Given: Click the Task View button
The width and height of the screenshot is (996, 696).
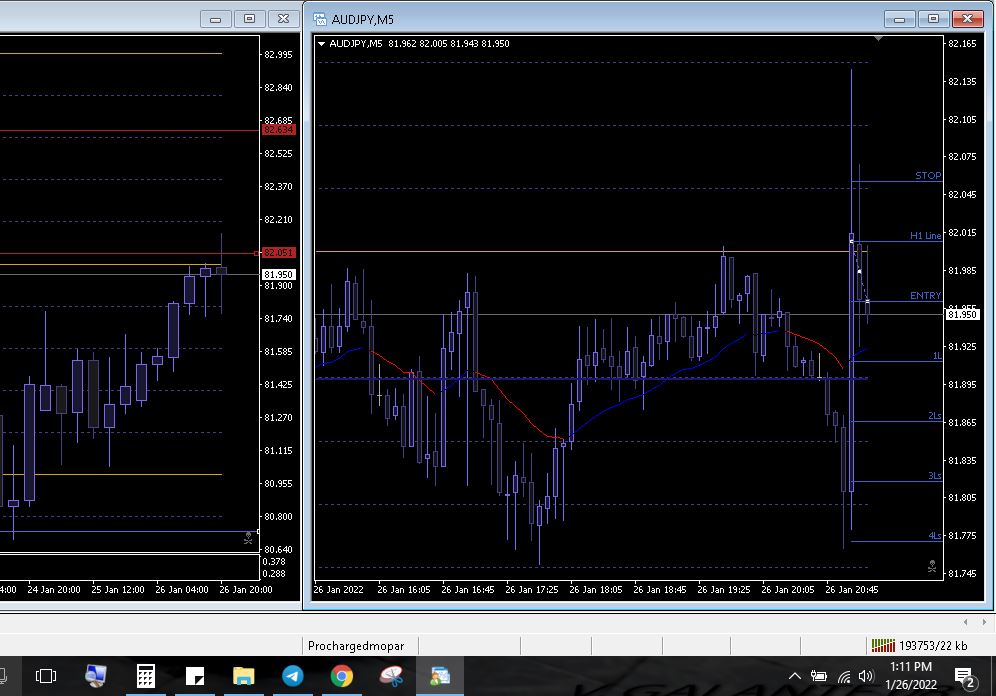Looking at the screenshot, I should (x=46, y=677).
